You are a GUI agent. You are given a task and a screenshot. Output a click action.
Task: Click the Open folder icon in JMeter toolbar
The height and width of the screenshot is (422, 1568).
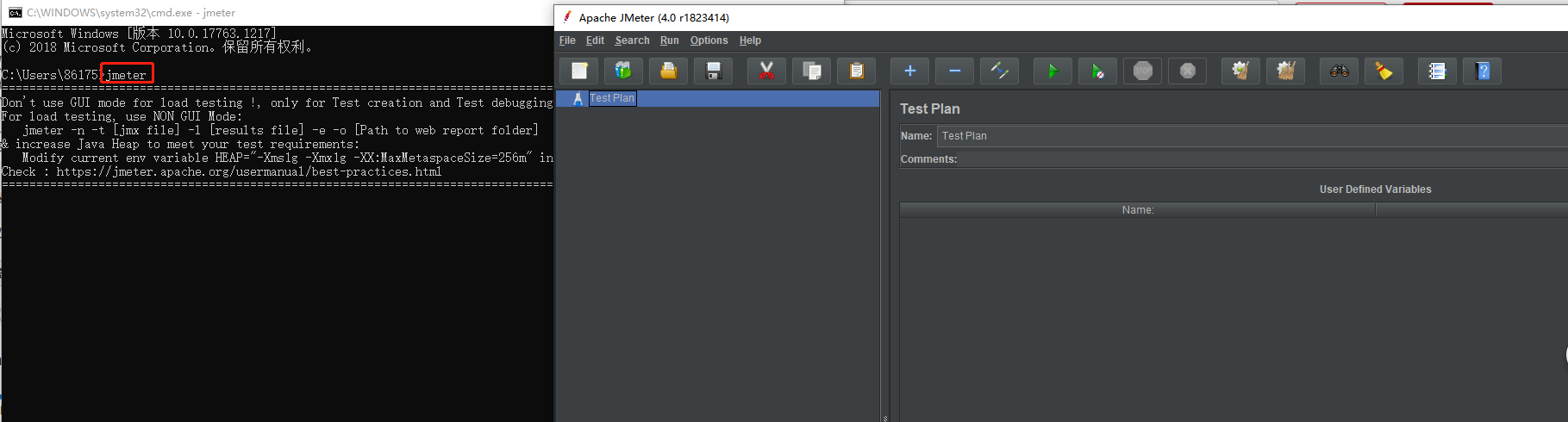[x=668, y=71]
